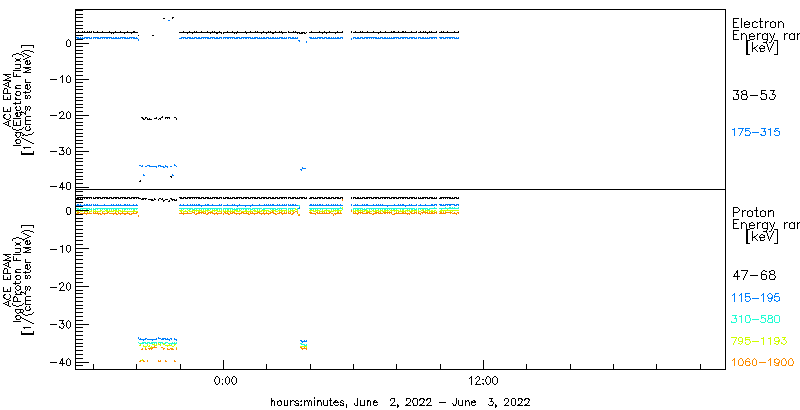The width and height of the screenshot is (800, 410).
Task: Click the -40 tick label on proton panel
Action: tap(60, 362)
